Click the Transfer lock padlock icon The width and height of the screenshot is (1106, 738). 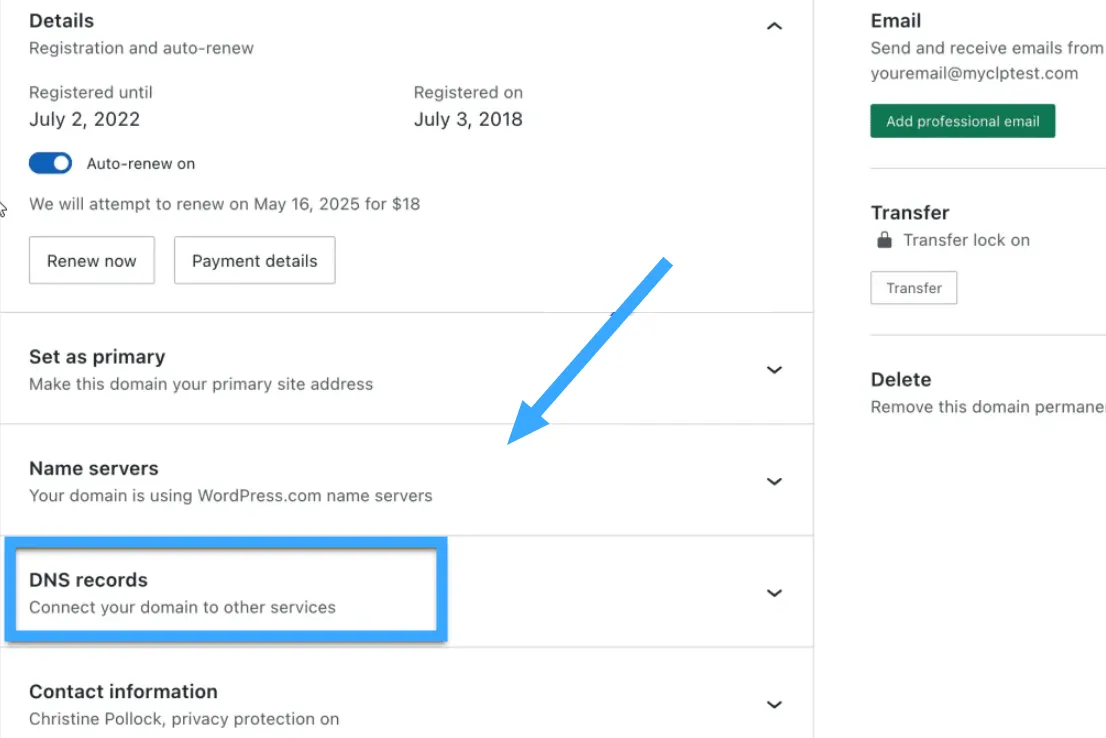pyautogui.click(x=884, y=240)
